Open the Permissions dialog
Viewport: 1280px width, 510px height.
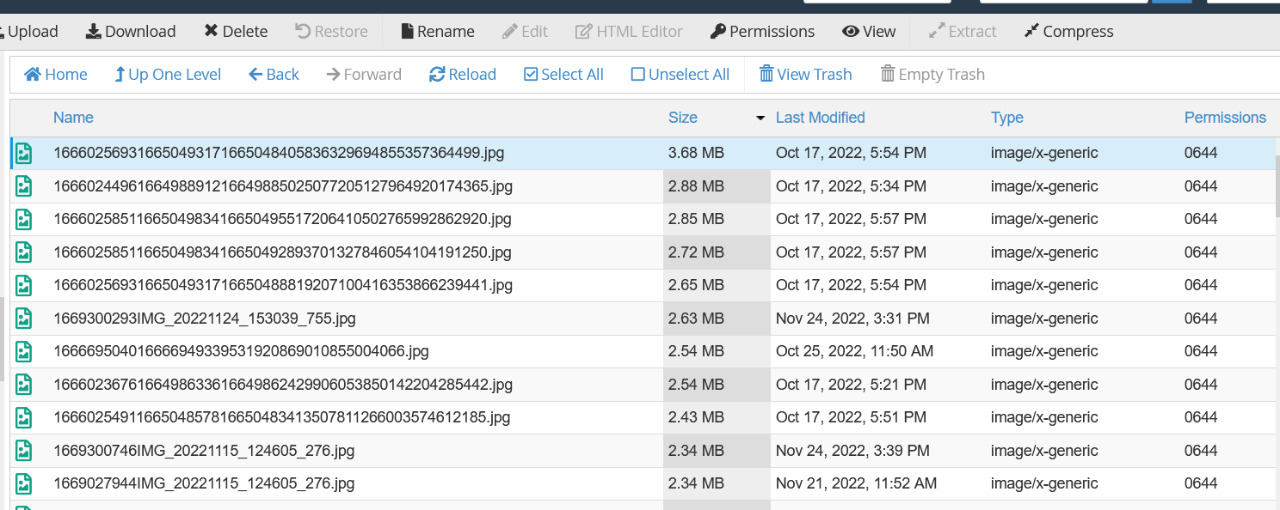[762, 31]
